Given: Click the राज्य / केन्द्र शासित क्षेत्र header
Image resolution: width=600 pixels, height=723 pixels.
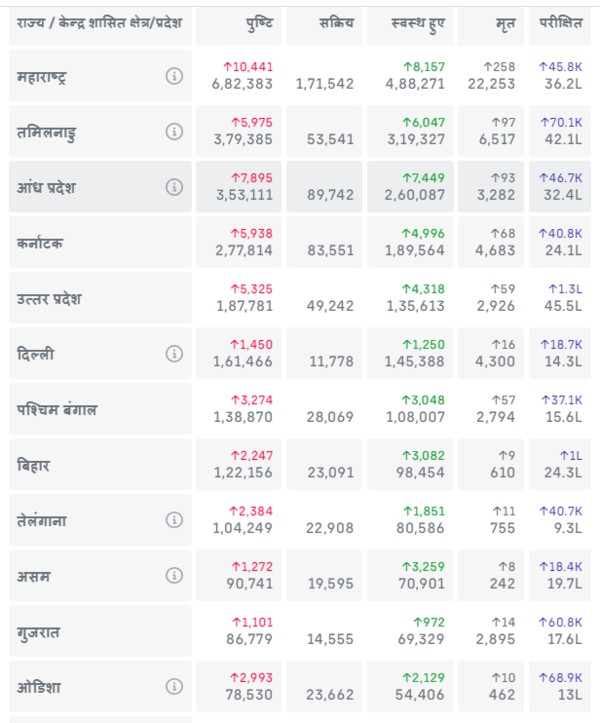Looking at the screenshot, I should tap(98, 23).
